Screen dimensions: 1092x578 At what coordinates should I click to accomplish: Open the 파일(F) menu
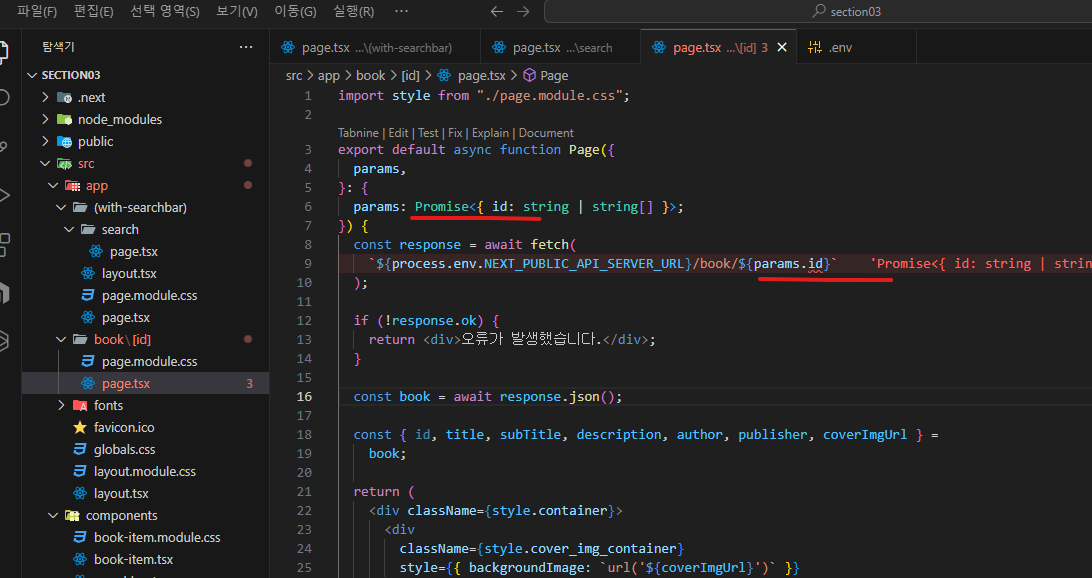(37, 11)
